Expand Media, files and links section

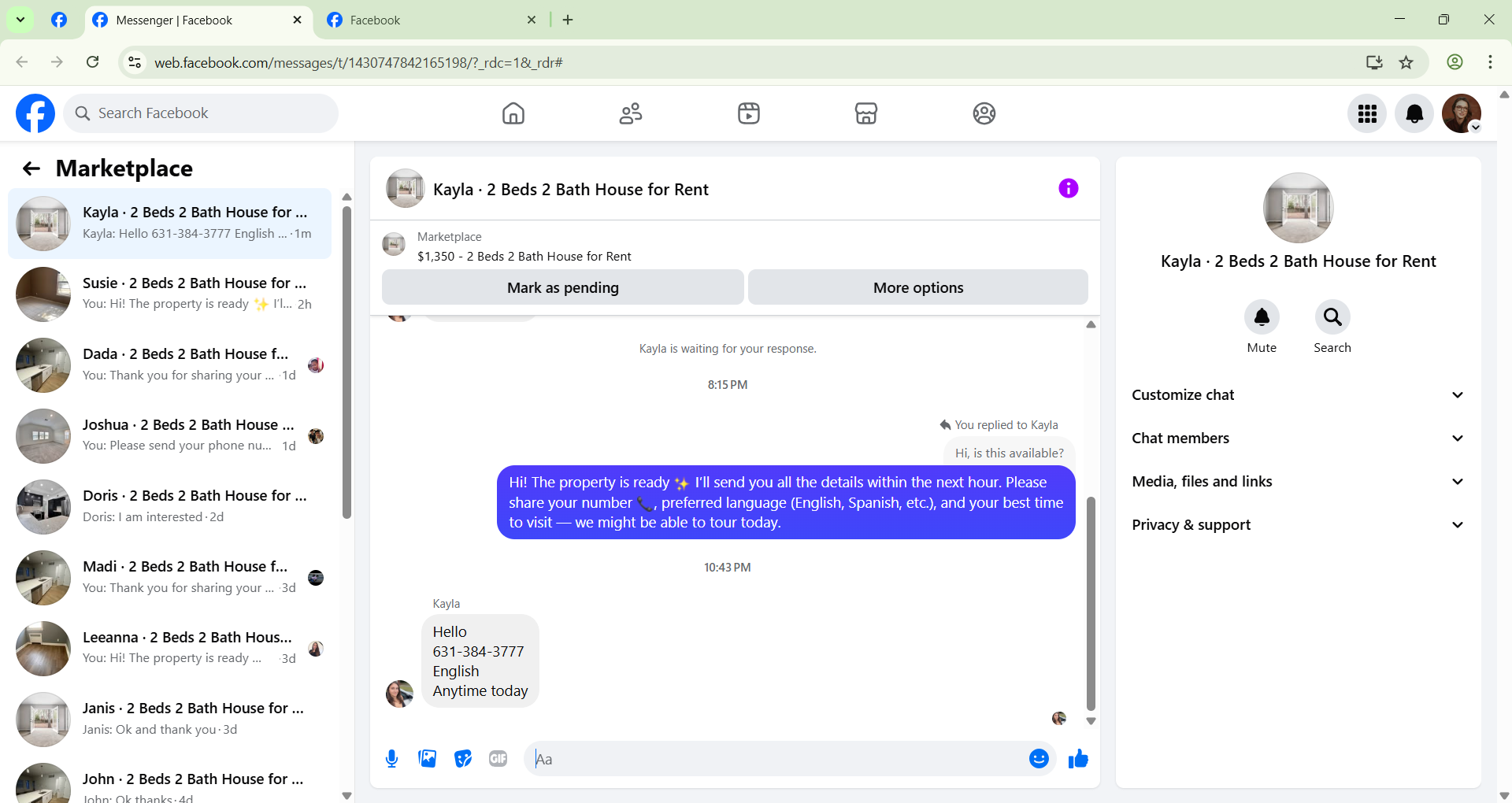(x=1298, y=482)
